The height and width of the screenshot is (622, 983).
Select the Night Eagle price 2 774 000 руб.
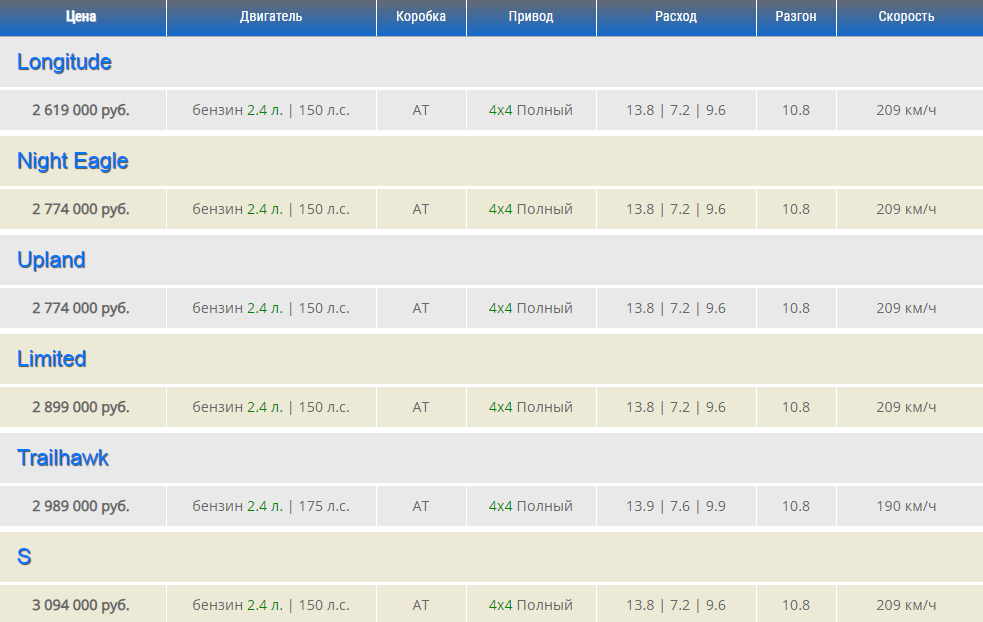[81, 209]
